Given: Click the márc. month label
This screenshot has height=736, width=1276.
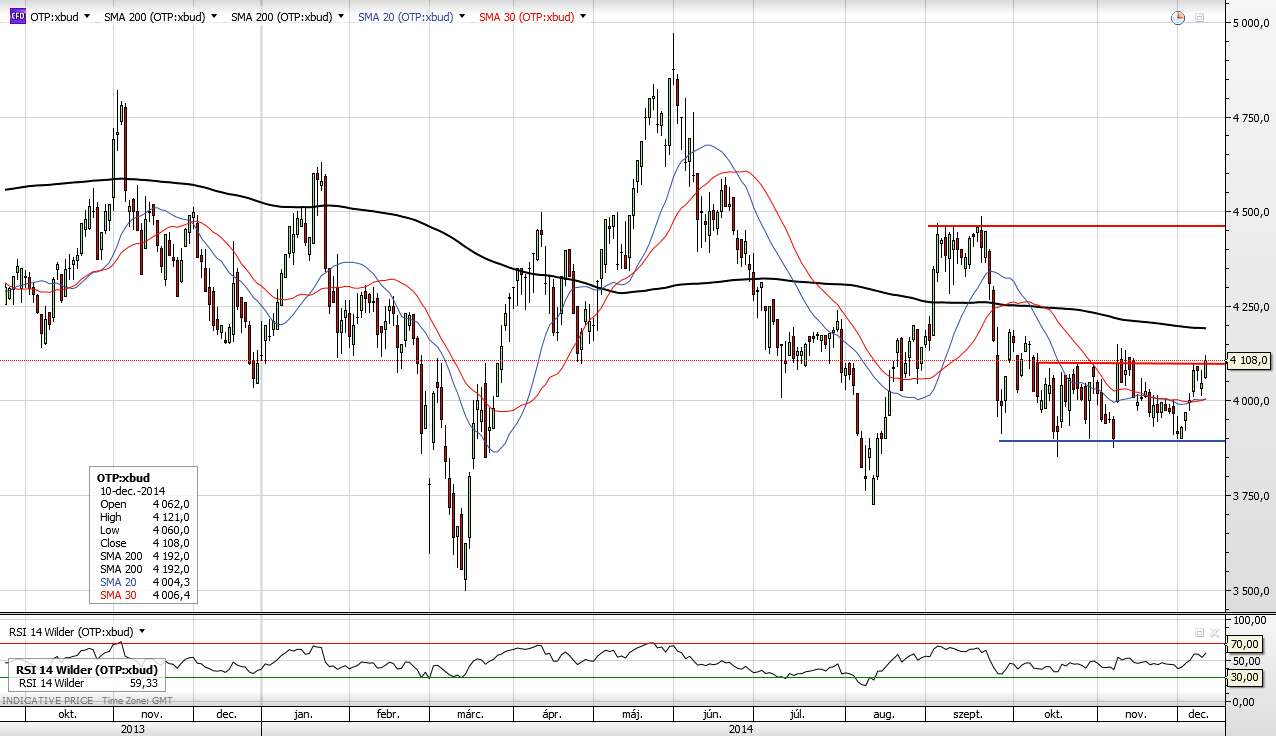Looking at the screenshot, I should [470, 715].
